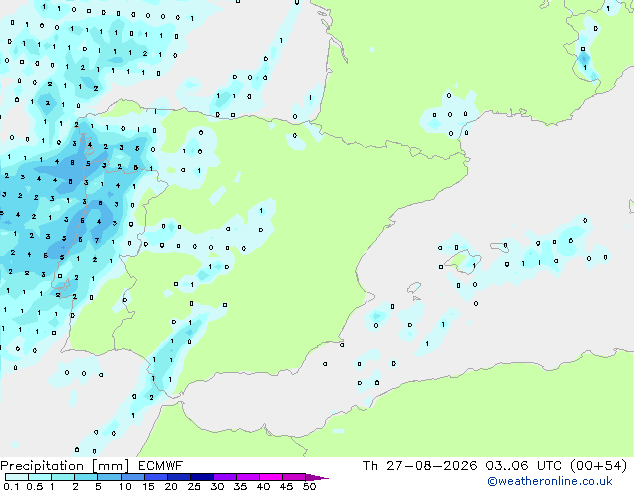Select the legend swatch between 2 and 5
The image size is (634, 490).
coord(86,477)
